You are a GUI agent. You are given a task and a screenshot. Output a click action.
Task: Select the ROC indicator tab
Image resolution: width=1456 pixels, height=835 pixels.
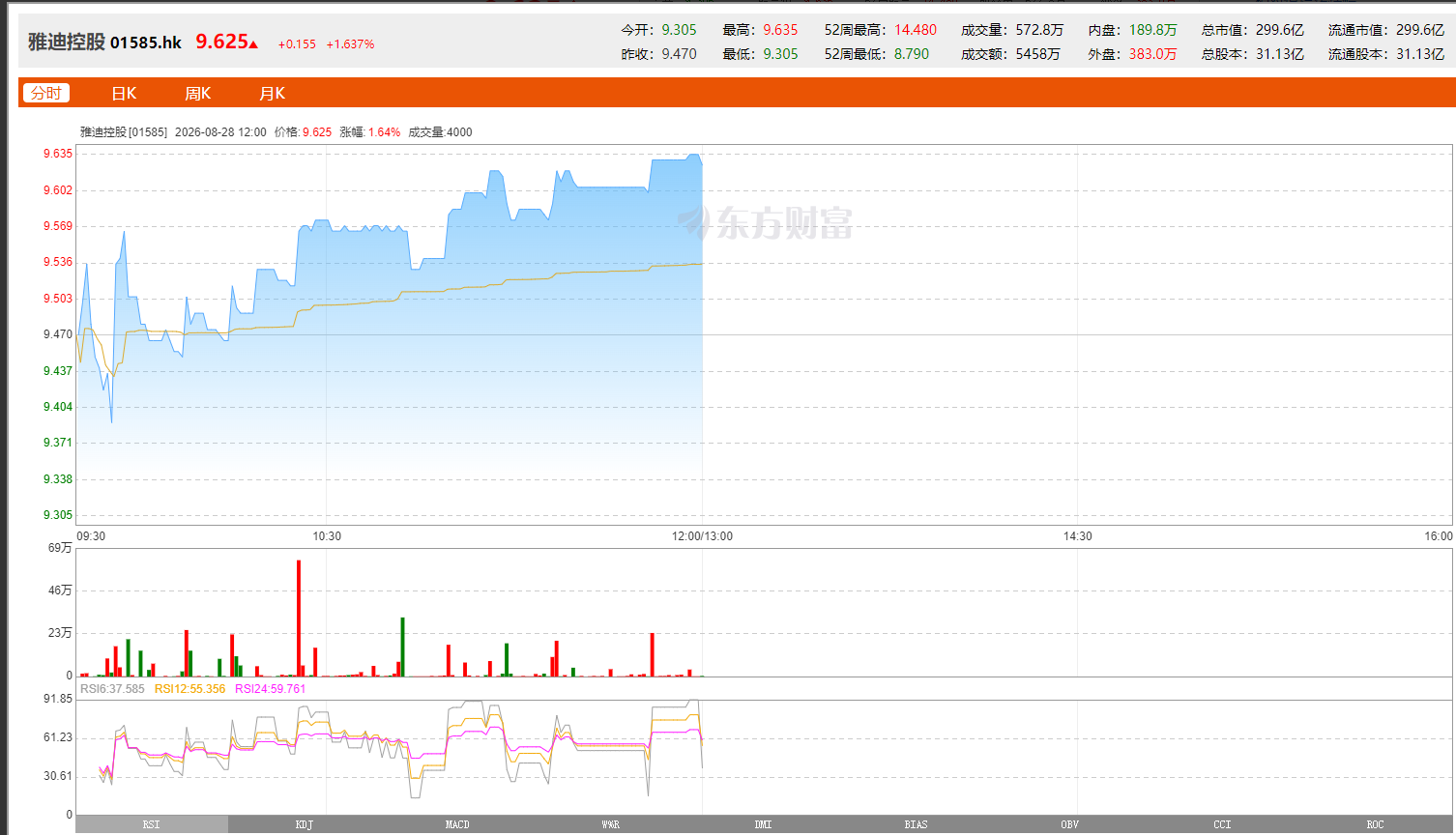coord(1375,824)
